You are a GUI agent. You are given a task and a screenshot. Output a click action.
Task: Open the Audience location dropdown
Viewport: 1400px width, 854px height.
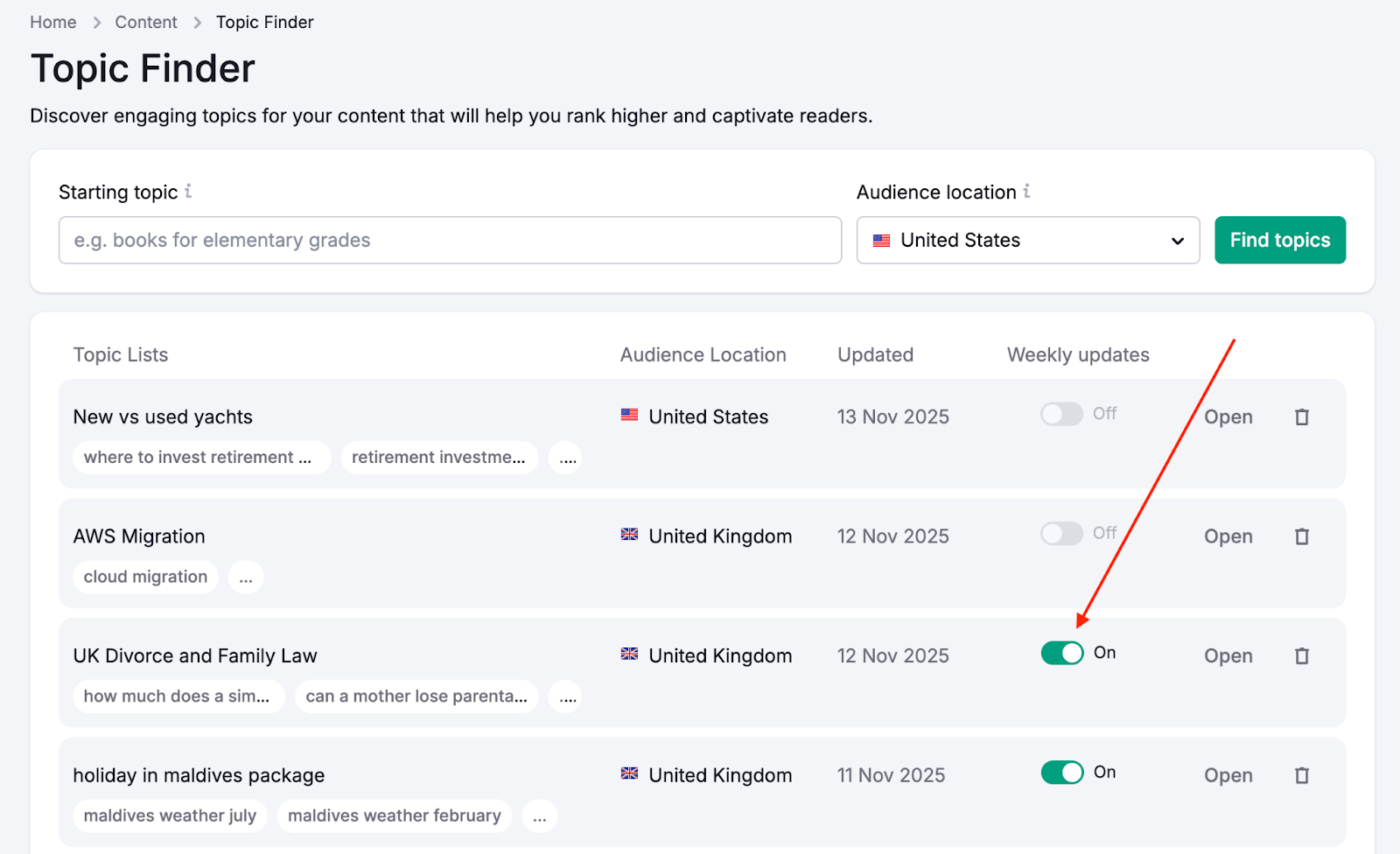(x=1177, y=240)
